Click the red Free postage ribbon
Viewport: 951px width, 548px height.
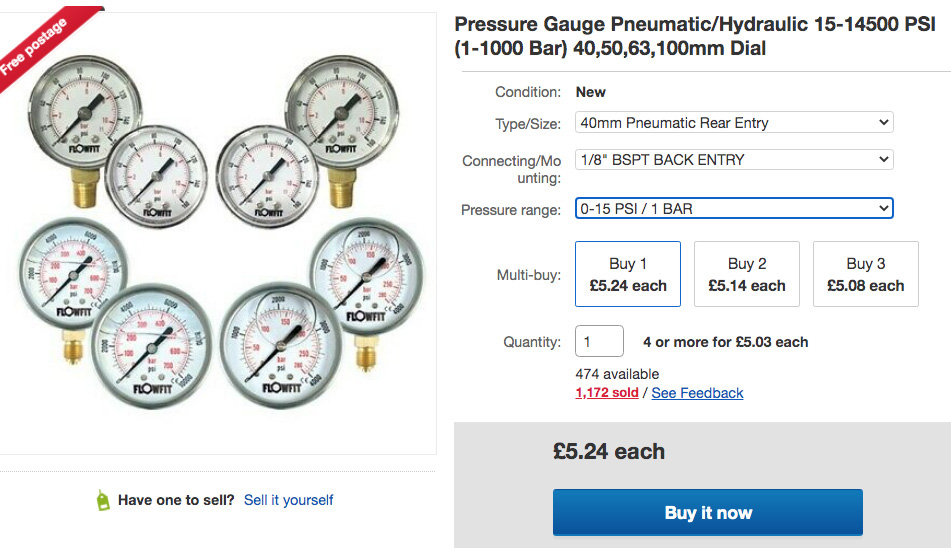(x=40, y=43)
